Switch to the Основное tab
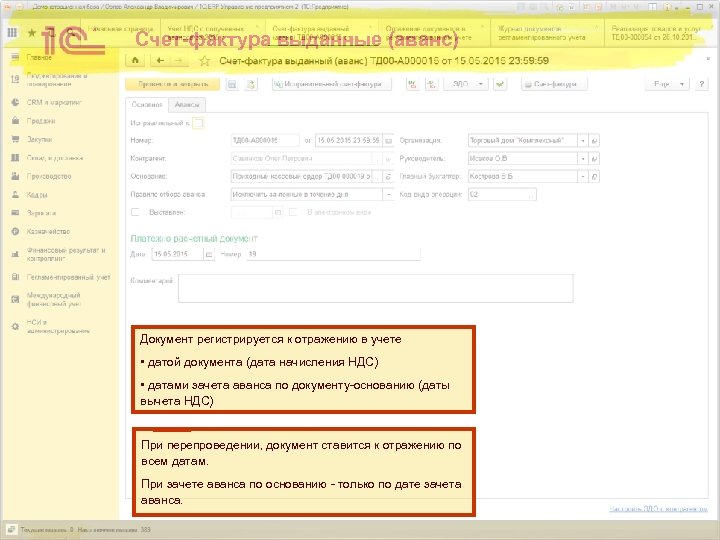 [x=147, y=105]
